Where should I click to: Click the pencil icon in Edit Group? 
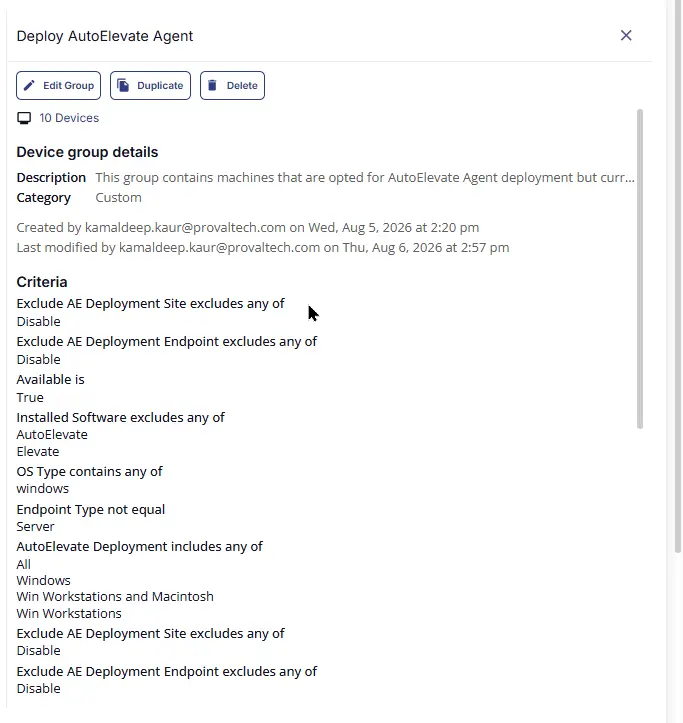click(29, 85)
